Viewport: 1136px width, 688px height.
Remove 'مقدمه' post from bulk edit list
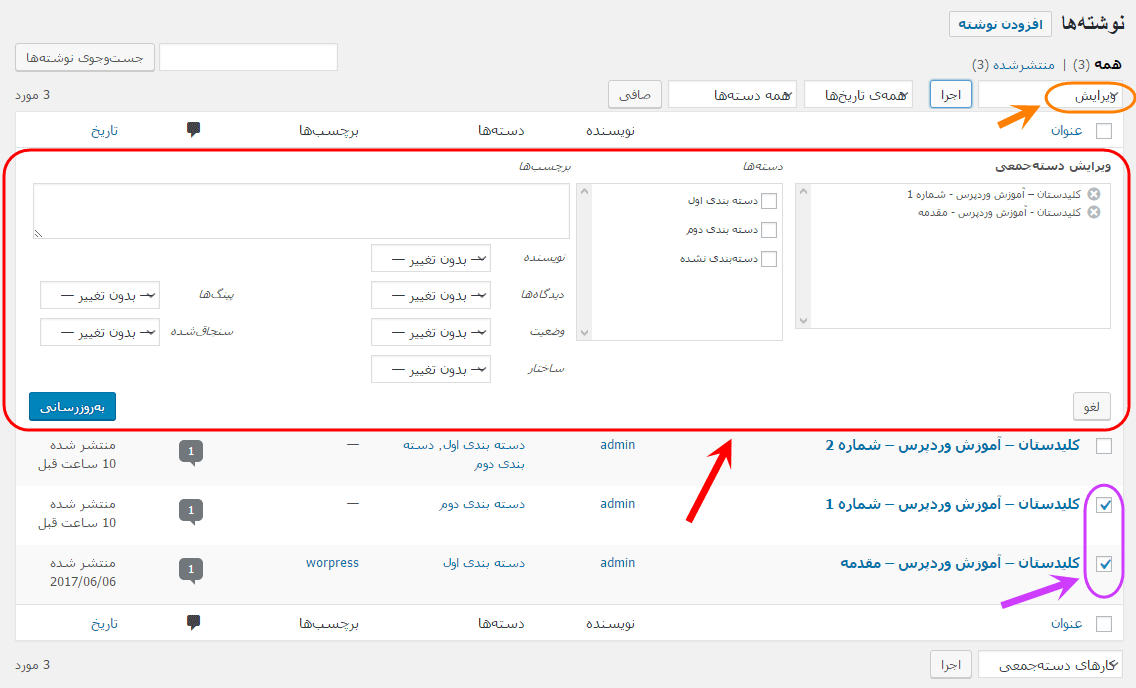click(1094, 212)
